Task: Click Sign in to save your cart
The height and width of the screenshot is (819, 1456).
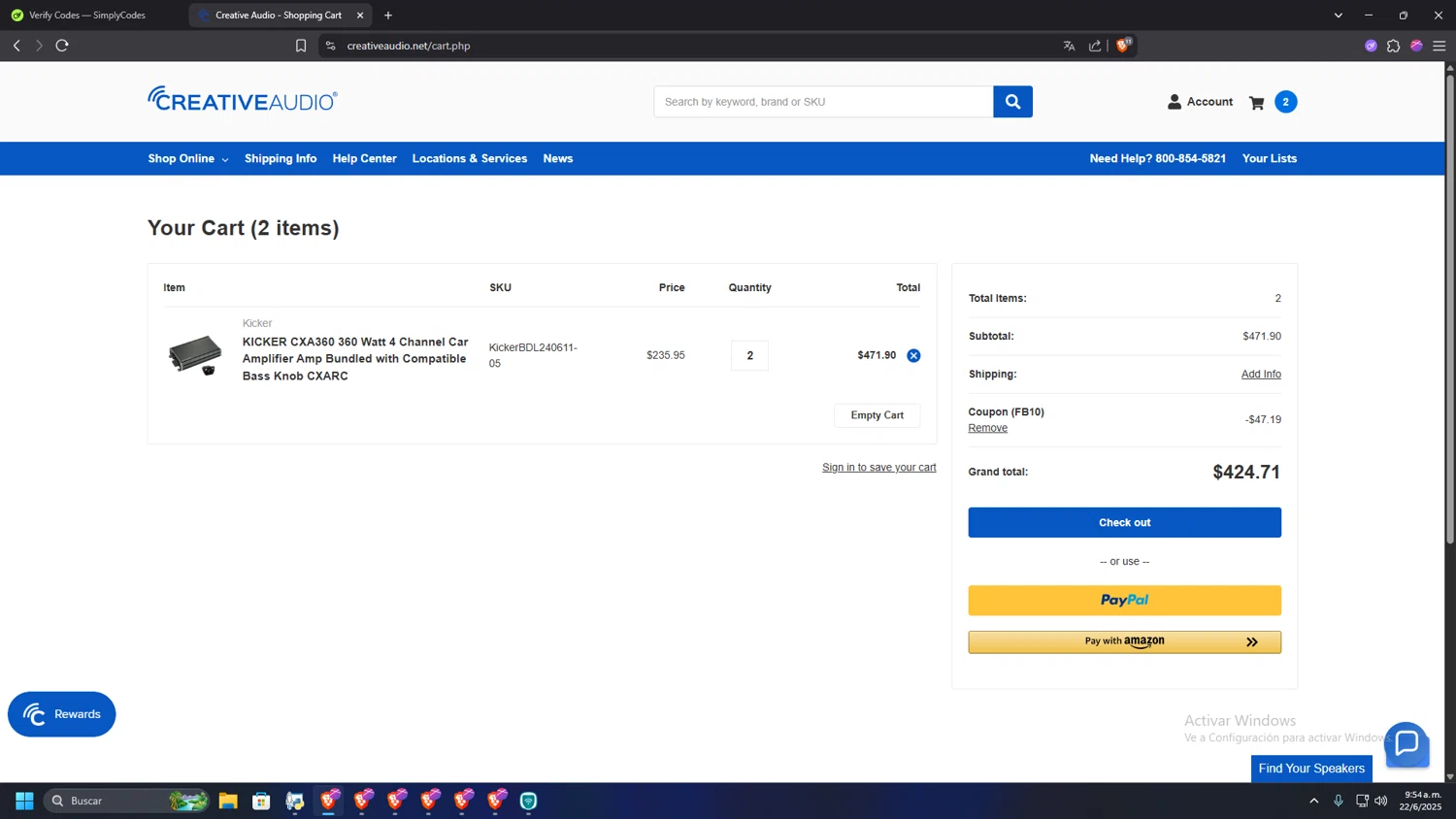Action: (x=879, y=468)
